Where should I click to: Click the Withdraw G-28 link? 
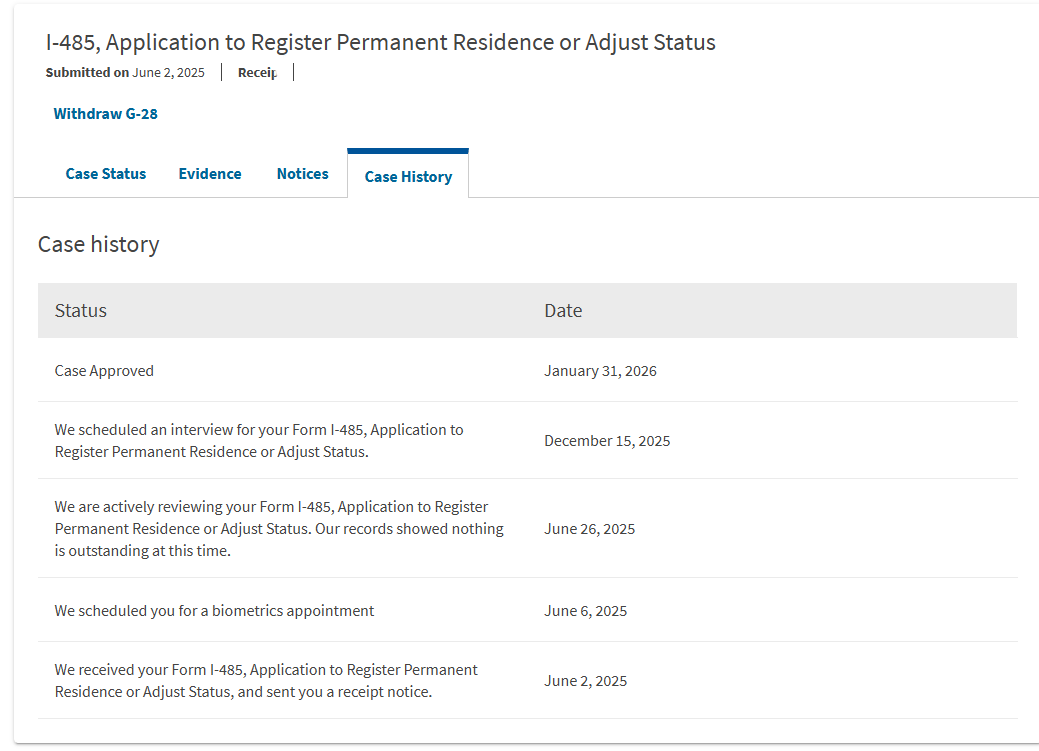coord(105,114)
